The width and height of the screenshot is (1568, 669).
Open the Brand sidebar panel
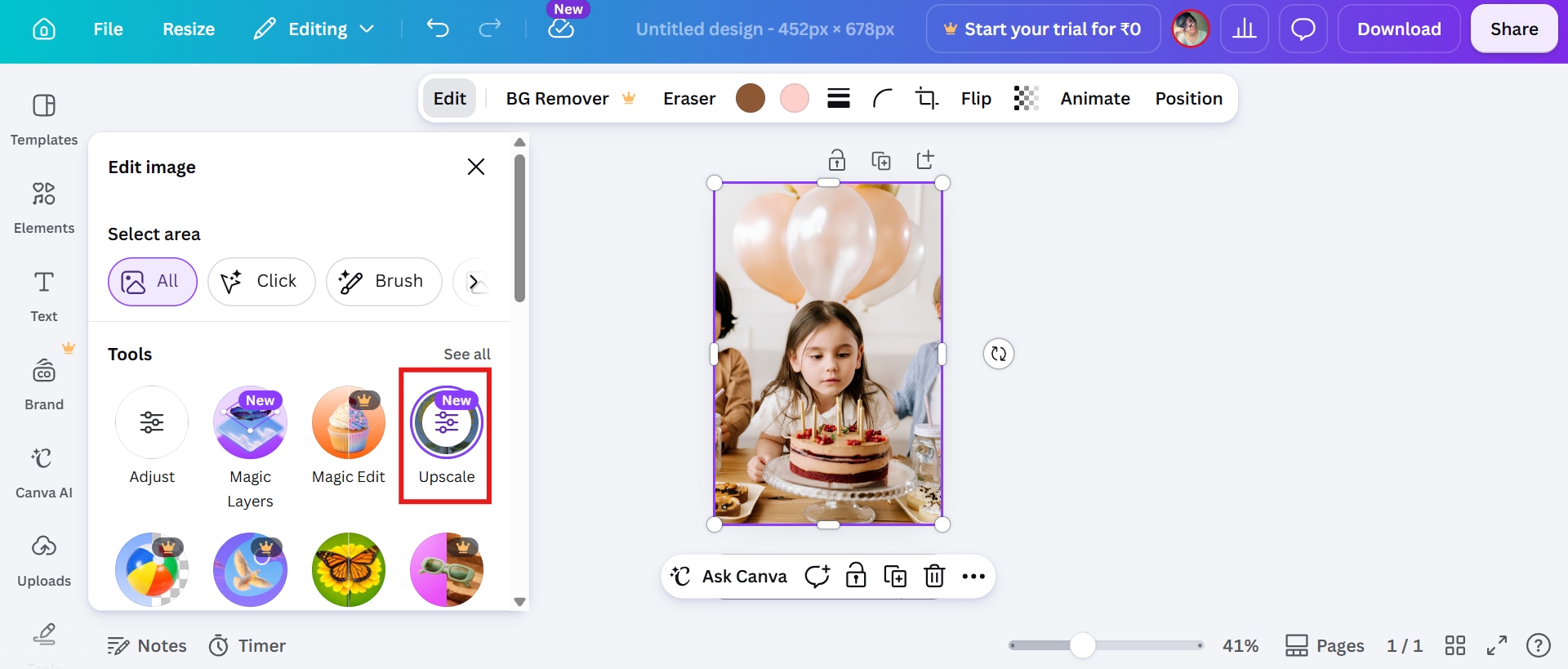tap(44, 384)
